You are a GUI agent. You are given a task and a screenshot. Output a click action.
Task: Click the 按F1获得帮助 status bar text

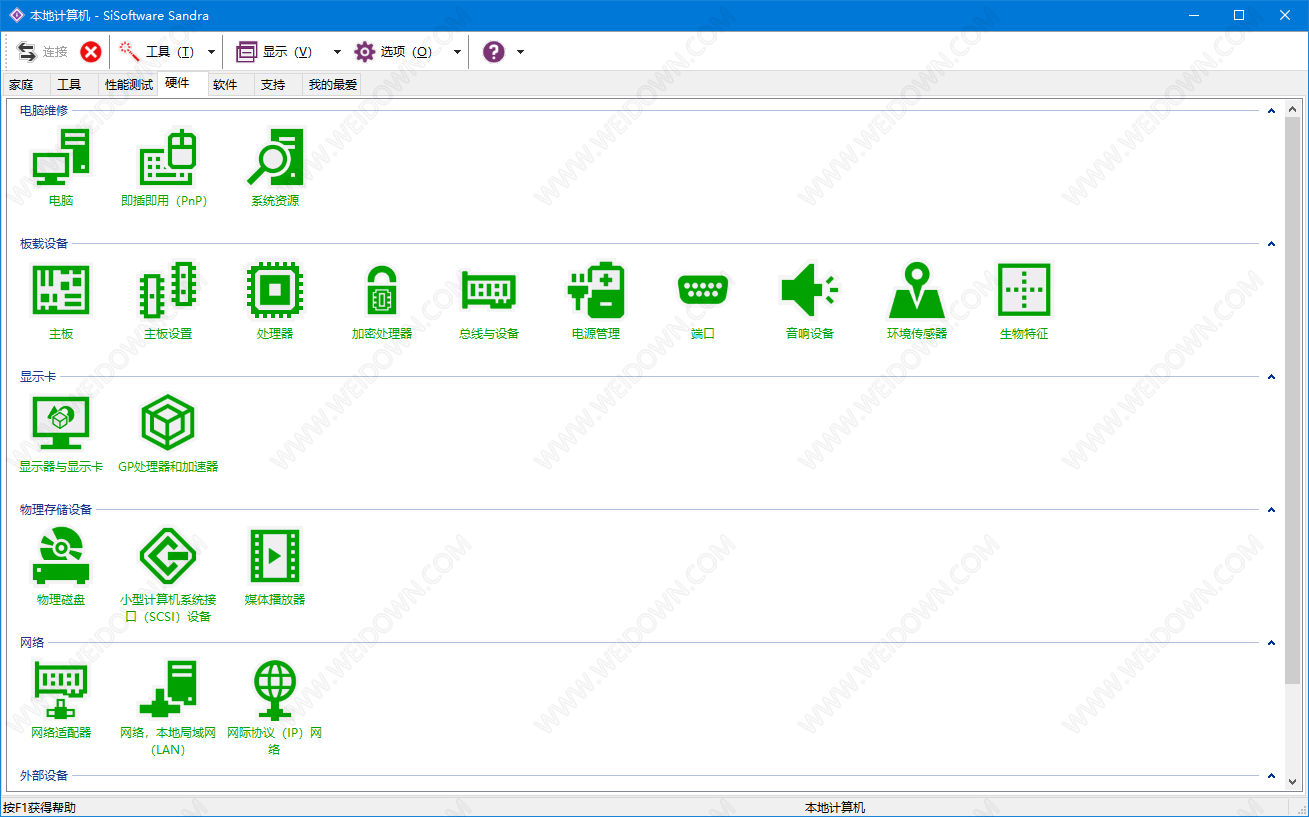pos(39,807)
